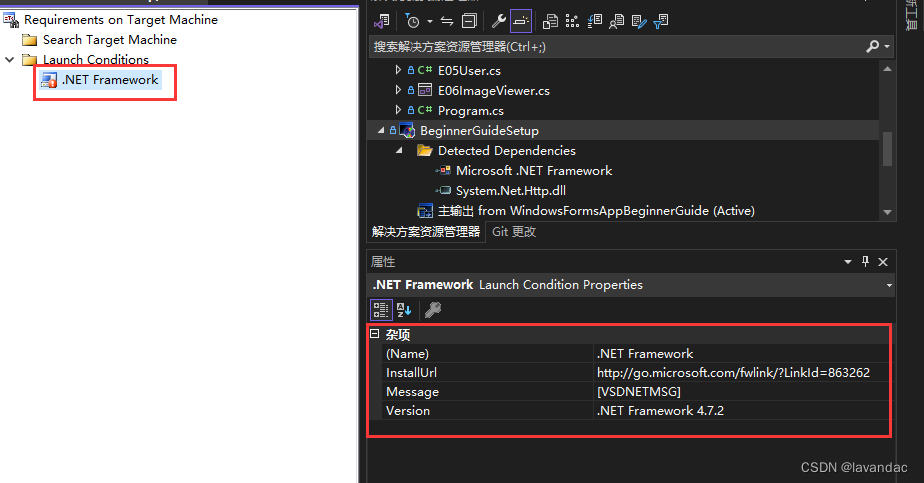The height and width of the screenshot is (483, 924).
Task: Collapse the BeginnerGuideSetup project node
Action: tap(381, 130)
